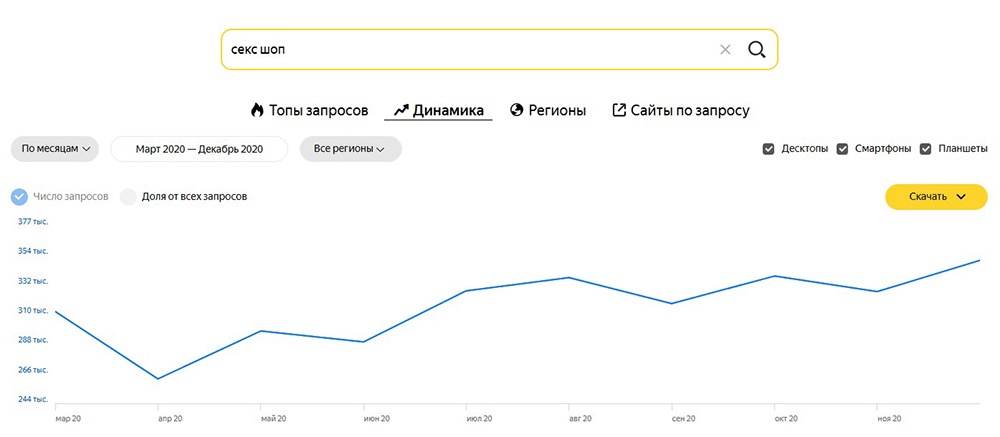This screenshot has width=1000, height=437.
Task: Click the мар 20 month label
Action: [x=68, y=419]
